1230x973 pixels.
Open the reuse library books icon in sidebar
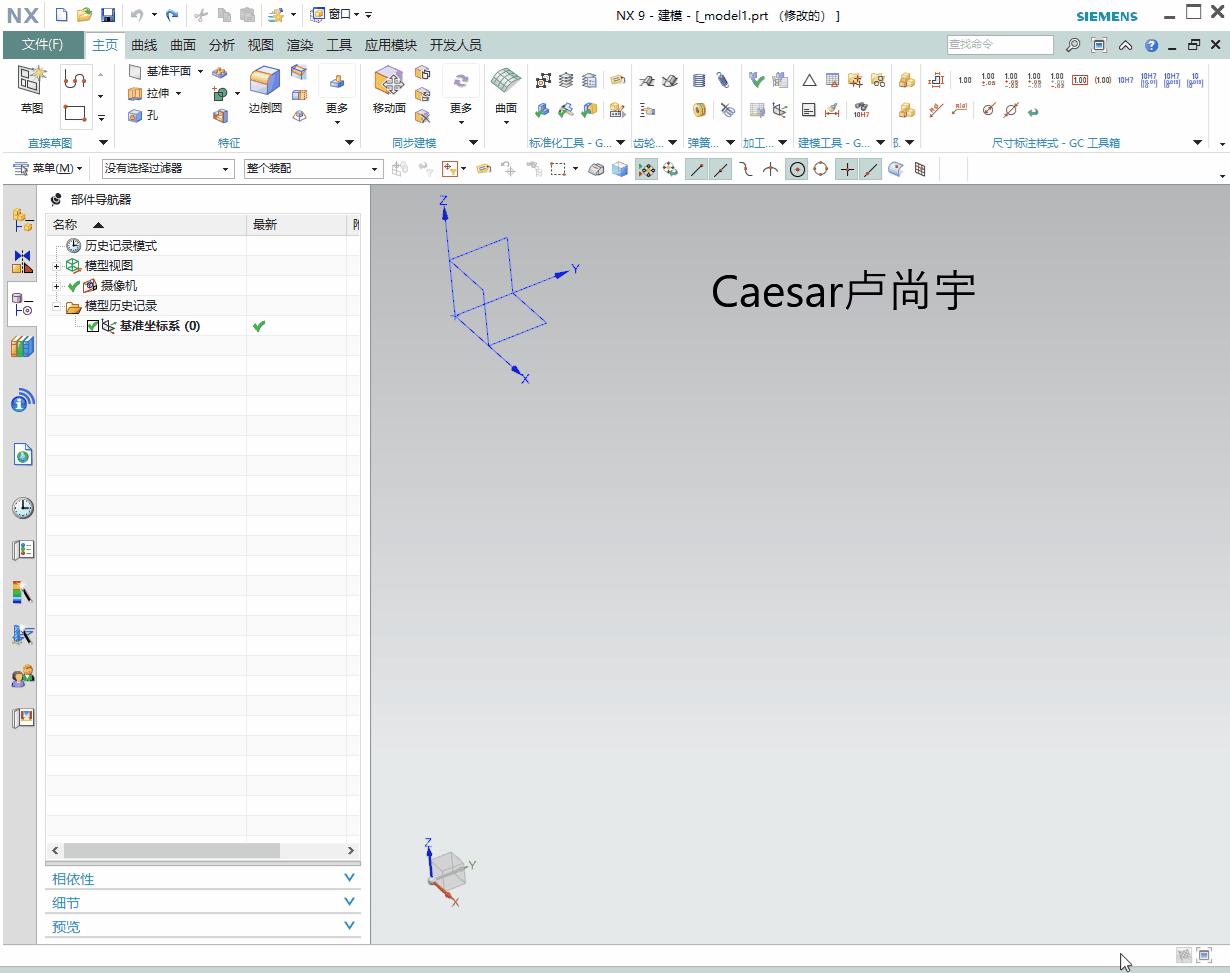point(22,347)
